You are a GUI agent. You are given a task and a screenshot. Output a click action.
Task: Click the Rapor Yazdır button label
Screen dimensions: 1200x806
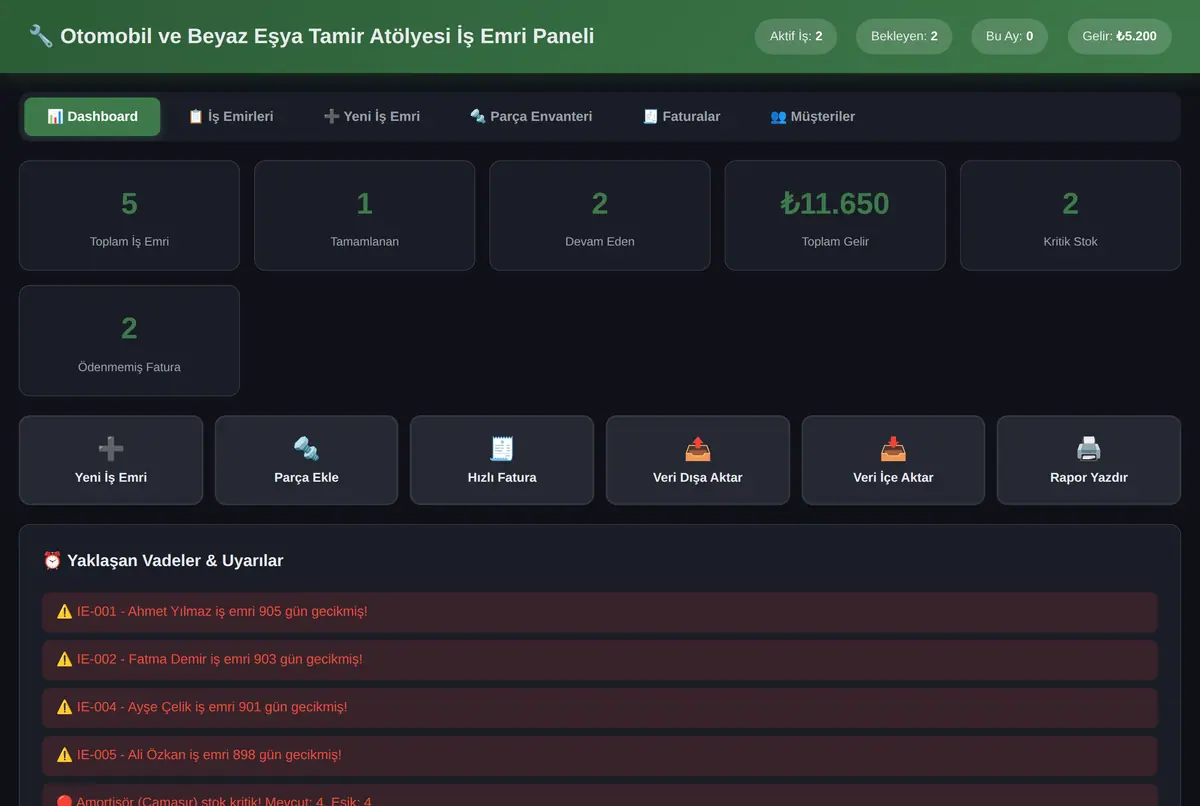pyautogui.click(x=1089, y=478)
